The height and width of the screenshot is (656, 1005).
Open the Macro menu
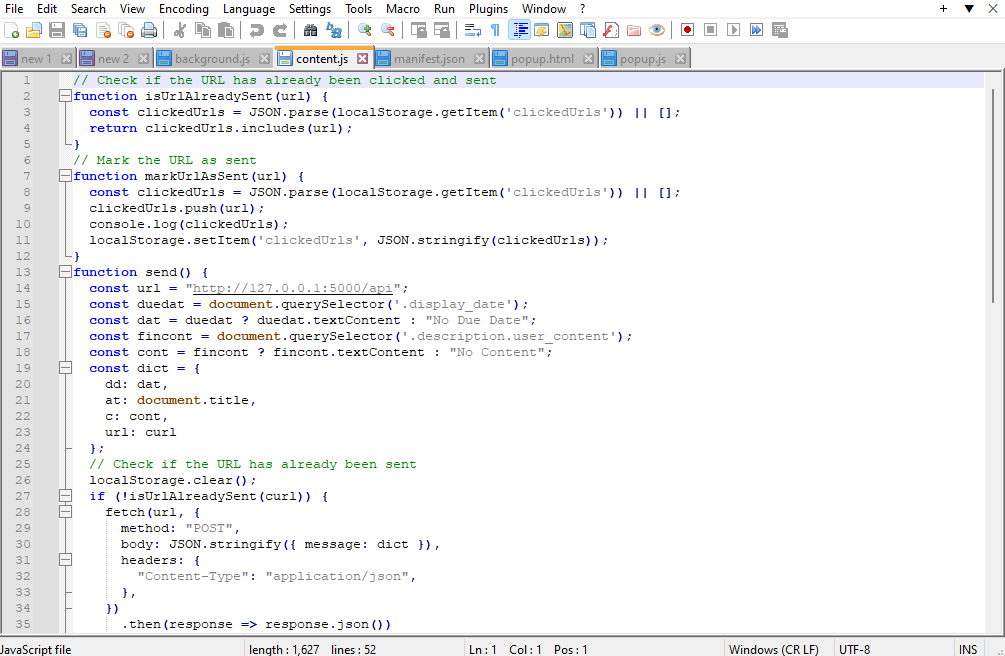[403, 9]
